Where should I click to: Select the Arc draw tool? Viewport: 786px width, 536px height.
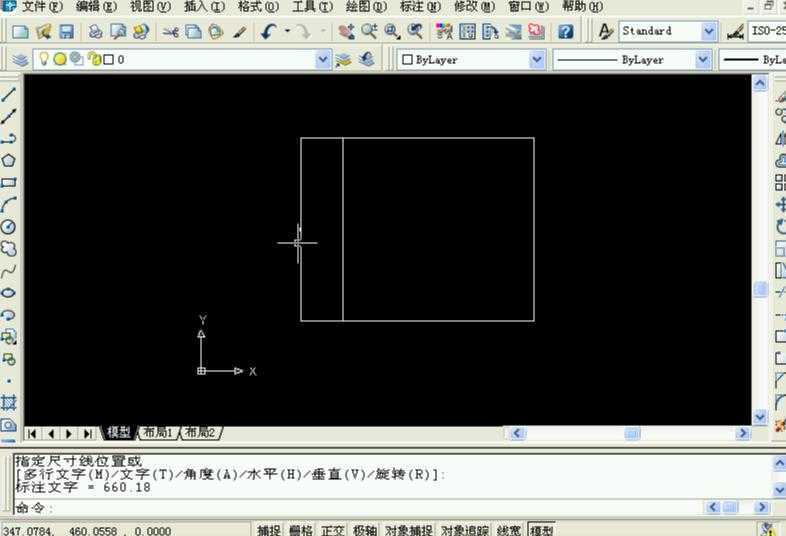[x=9, y=205]
